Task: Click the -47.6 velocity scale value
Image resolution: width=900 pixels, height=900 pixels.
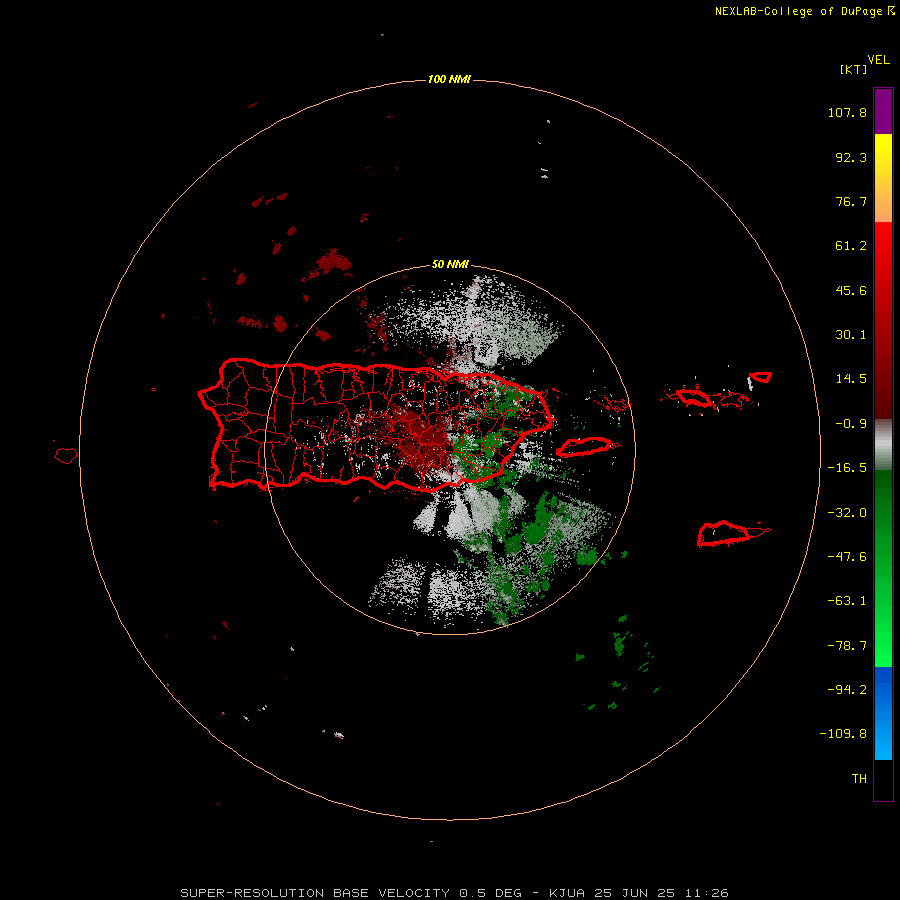Action: click(x=847, y=557)
